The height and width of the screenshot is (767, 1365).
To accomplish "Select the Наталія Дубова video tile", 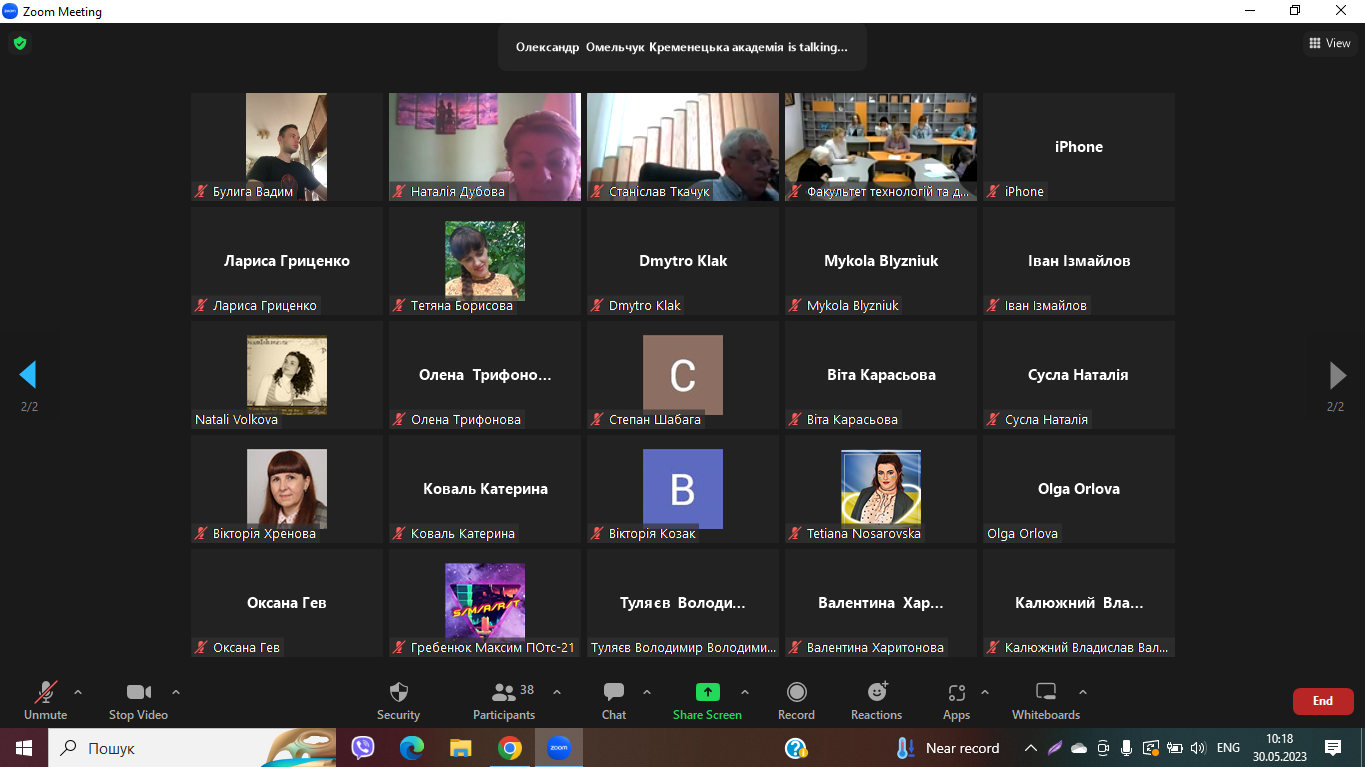I will pyautogui.click(x=484, y=147).
